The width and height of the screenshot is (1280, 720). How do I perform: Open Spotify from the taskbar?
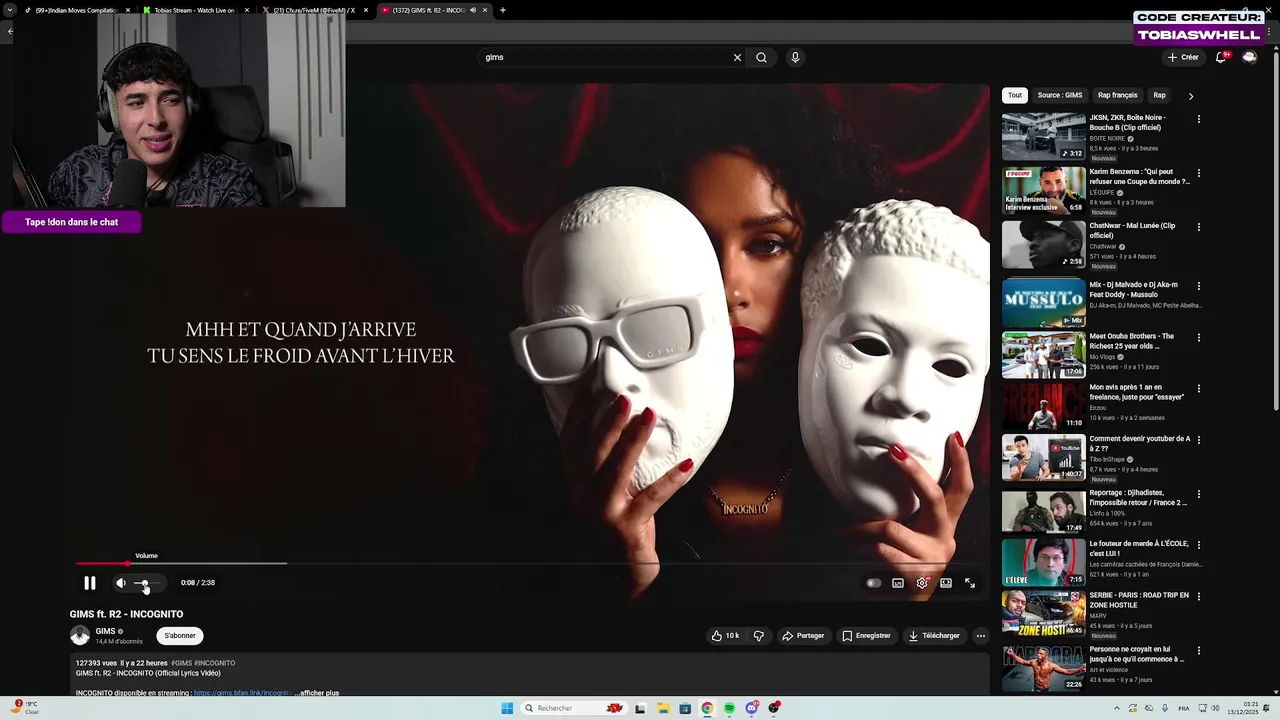click(729, 708)
